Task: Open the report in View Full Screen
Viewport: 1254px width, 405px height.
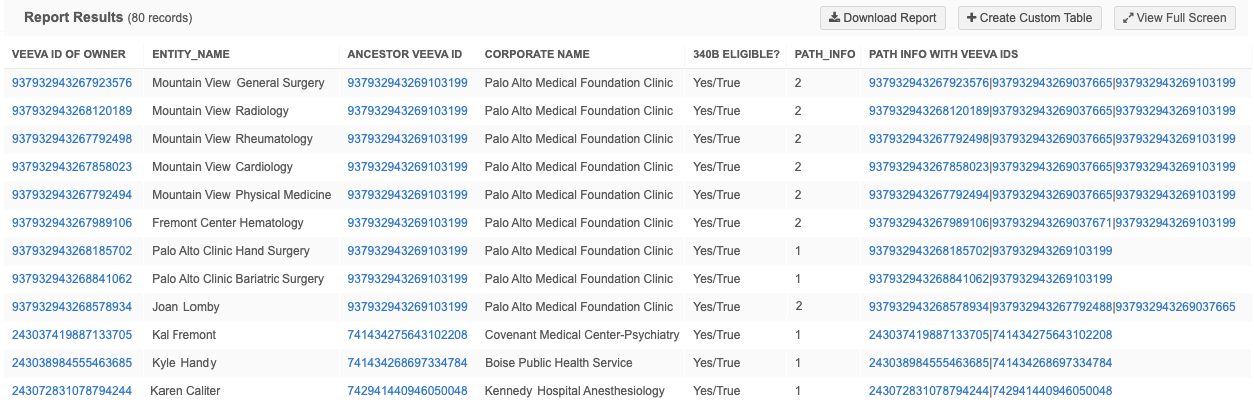Action: point(1175,18)
